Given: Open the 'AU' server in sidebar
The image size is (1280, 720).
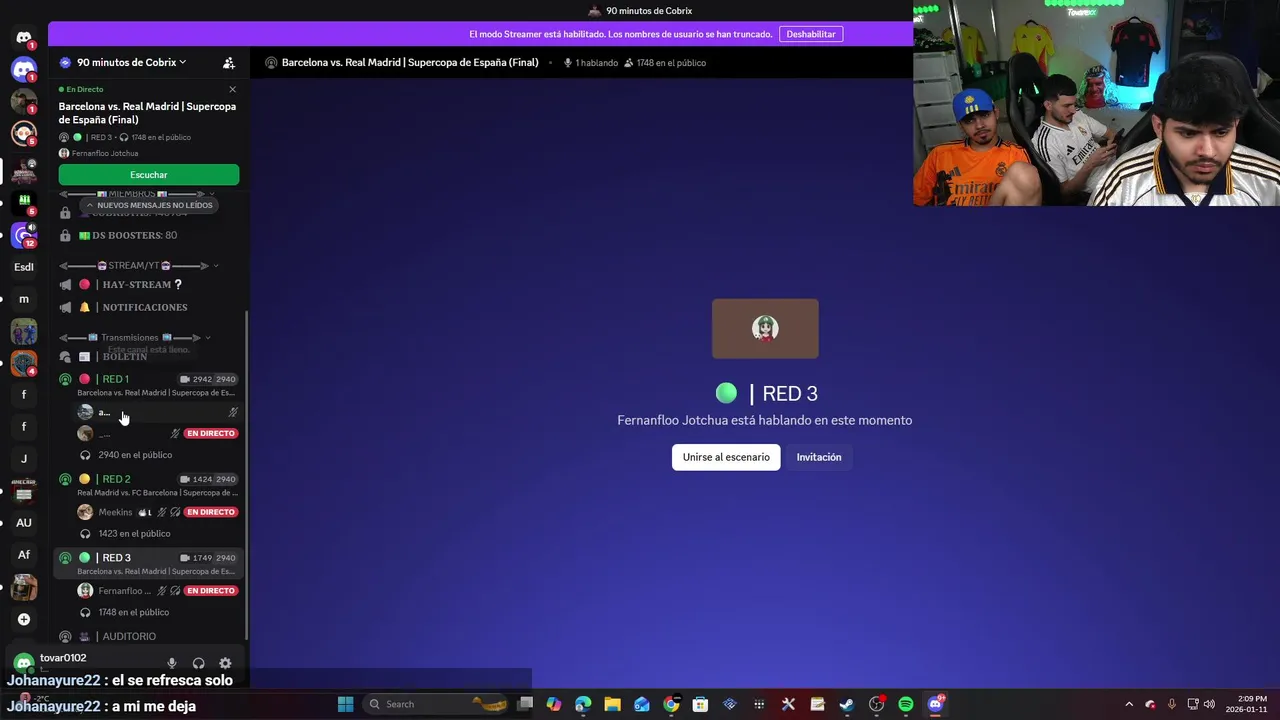Looking at the screenshot, I should point(24,522).
